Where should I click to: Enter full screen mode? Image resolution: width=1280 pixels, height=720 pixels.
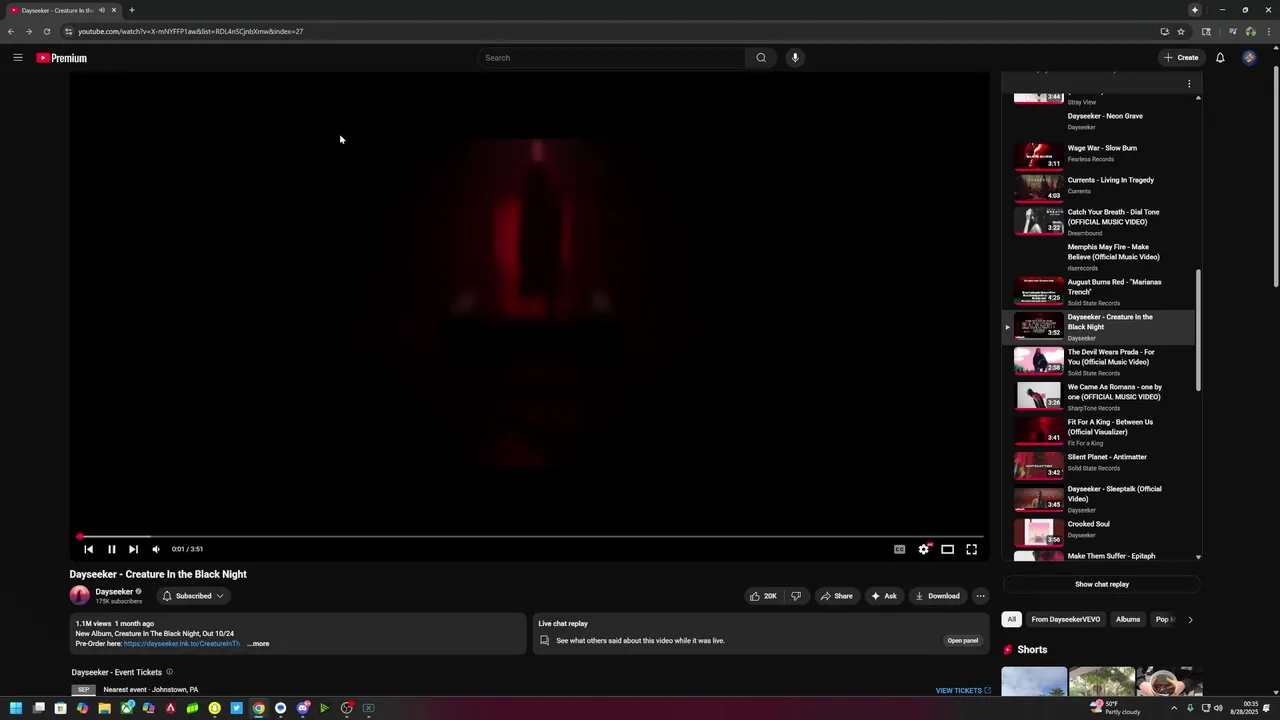[x=971, y=549]
